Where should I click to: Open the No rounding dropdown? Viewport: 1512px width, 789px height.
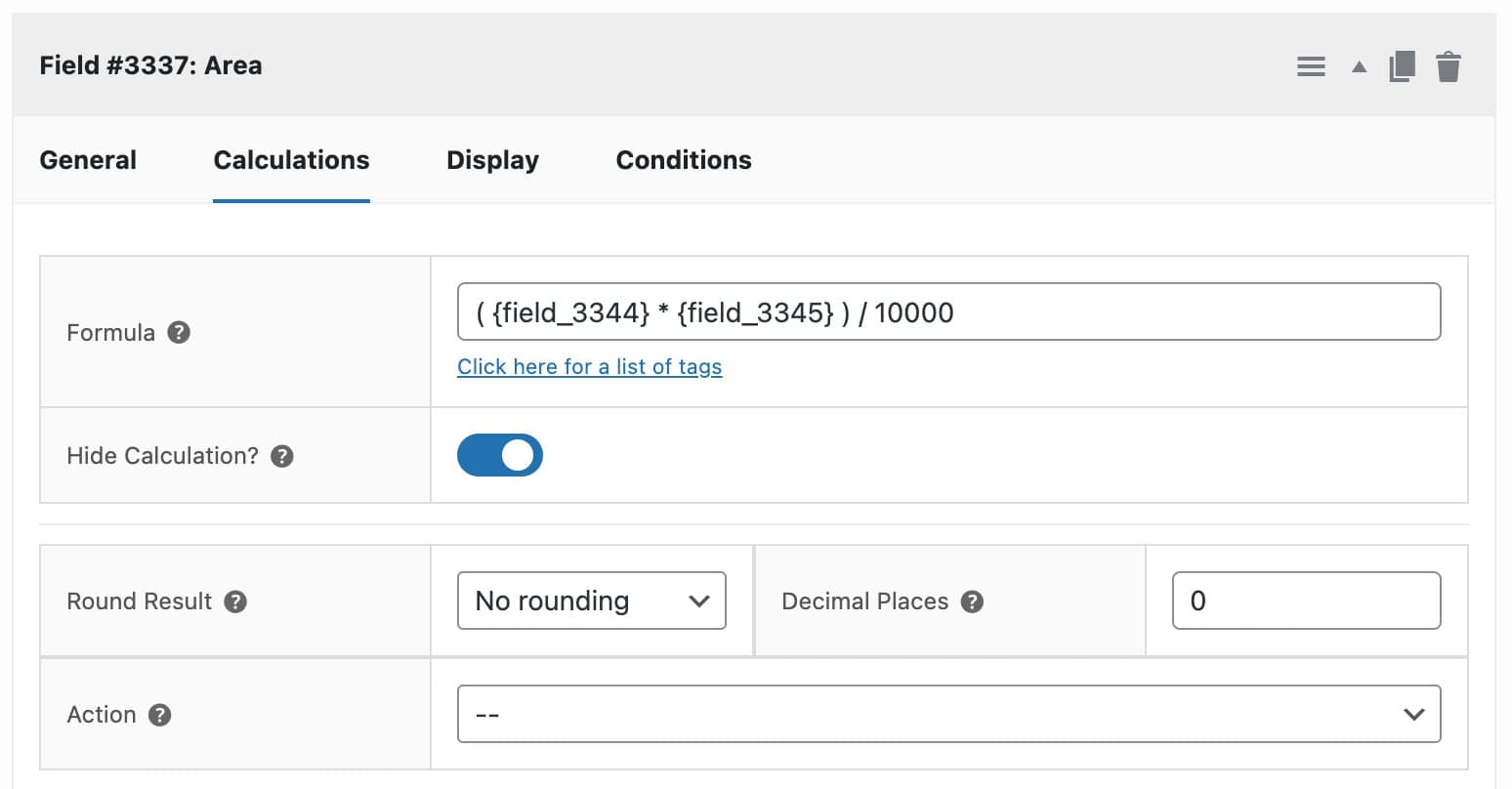click(591, 601)
